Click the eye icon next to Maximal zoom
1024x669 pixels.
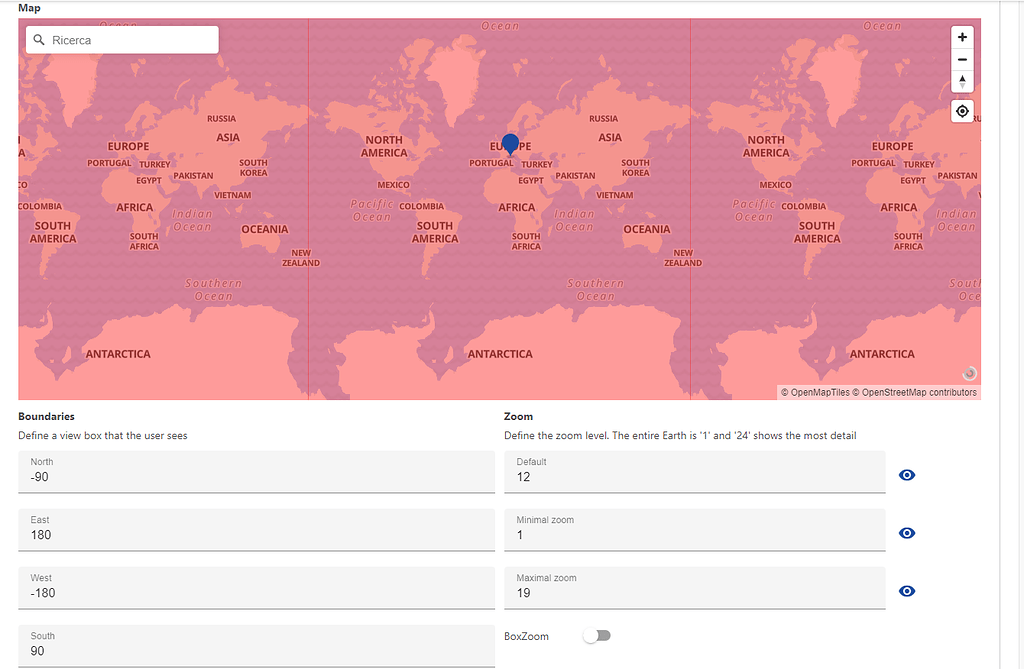pyautogui.click(x=907, y=591)
